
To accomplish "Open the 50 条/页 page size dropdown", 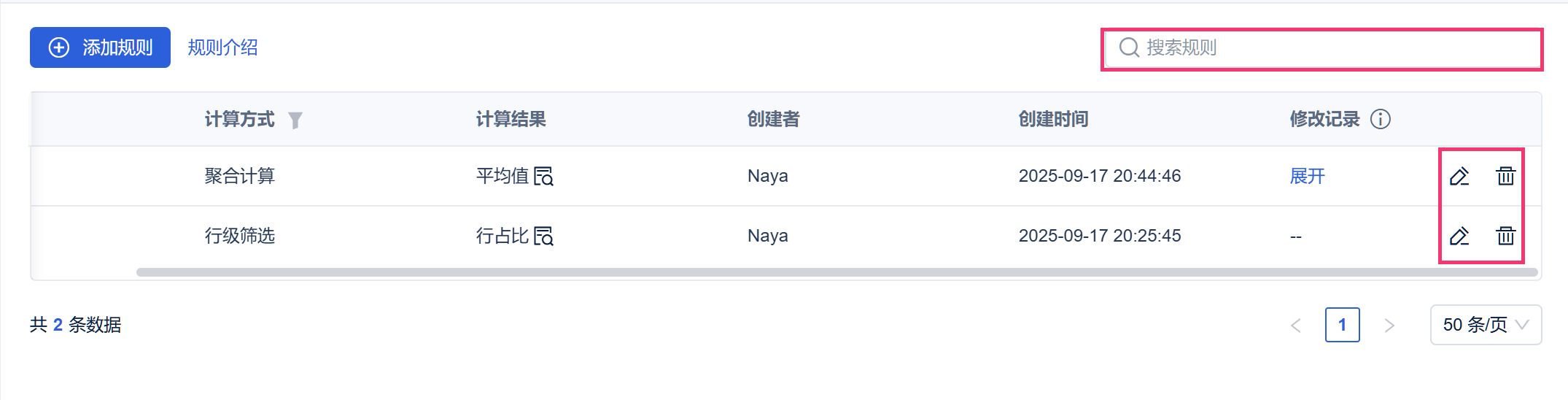I will tap(1486, 325).
